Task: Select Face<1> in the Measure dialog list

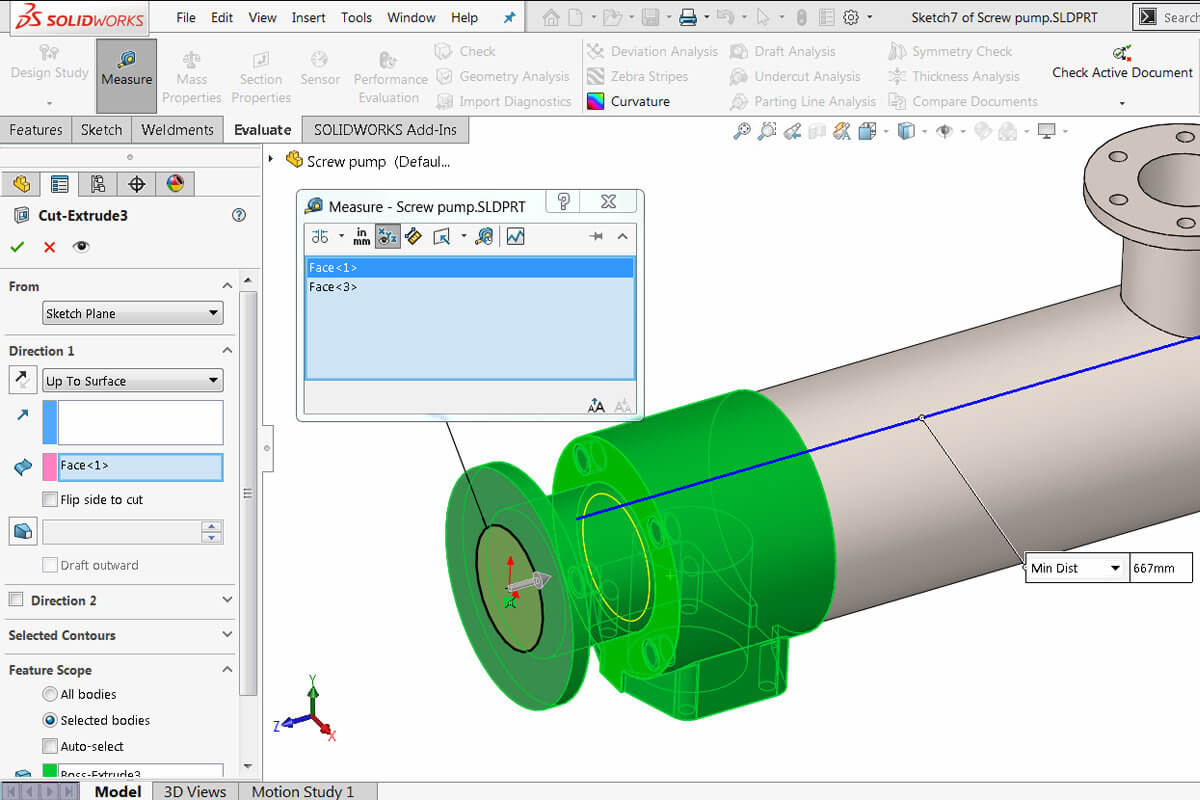Action: [x=469, y=268]
